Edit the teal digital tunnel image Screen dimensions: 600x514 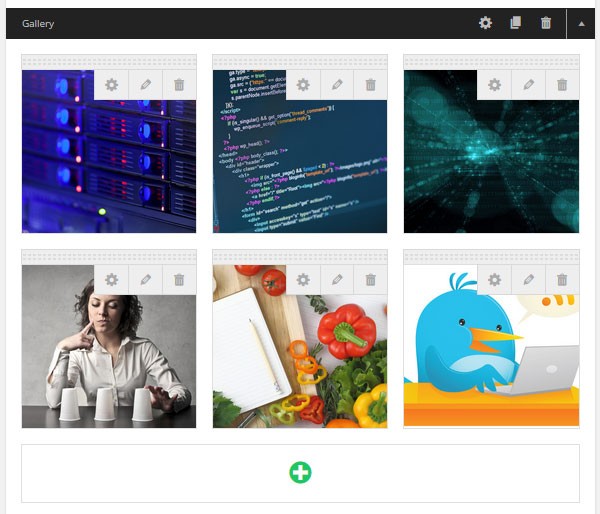[528, 85]
